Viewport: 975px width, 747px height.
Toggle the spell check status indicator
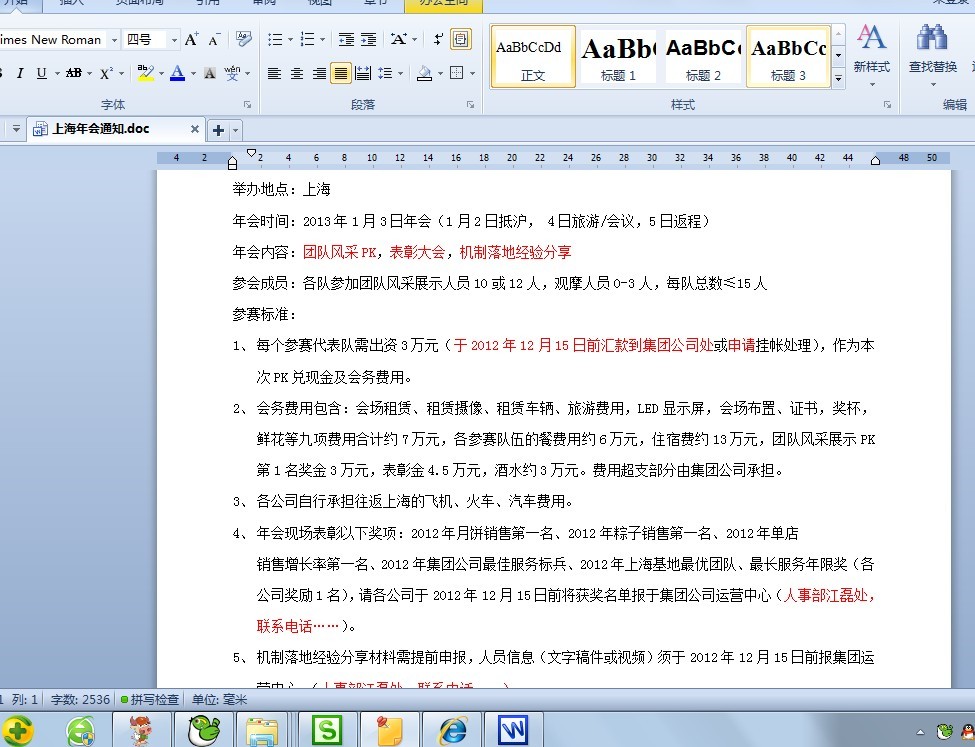point(150,700)
